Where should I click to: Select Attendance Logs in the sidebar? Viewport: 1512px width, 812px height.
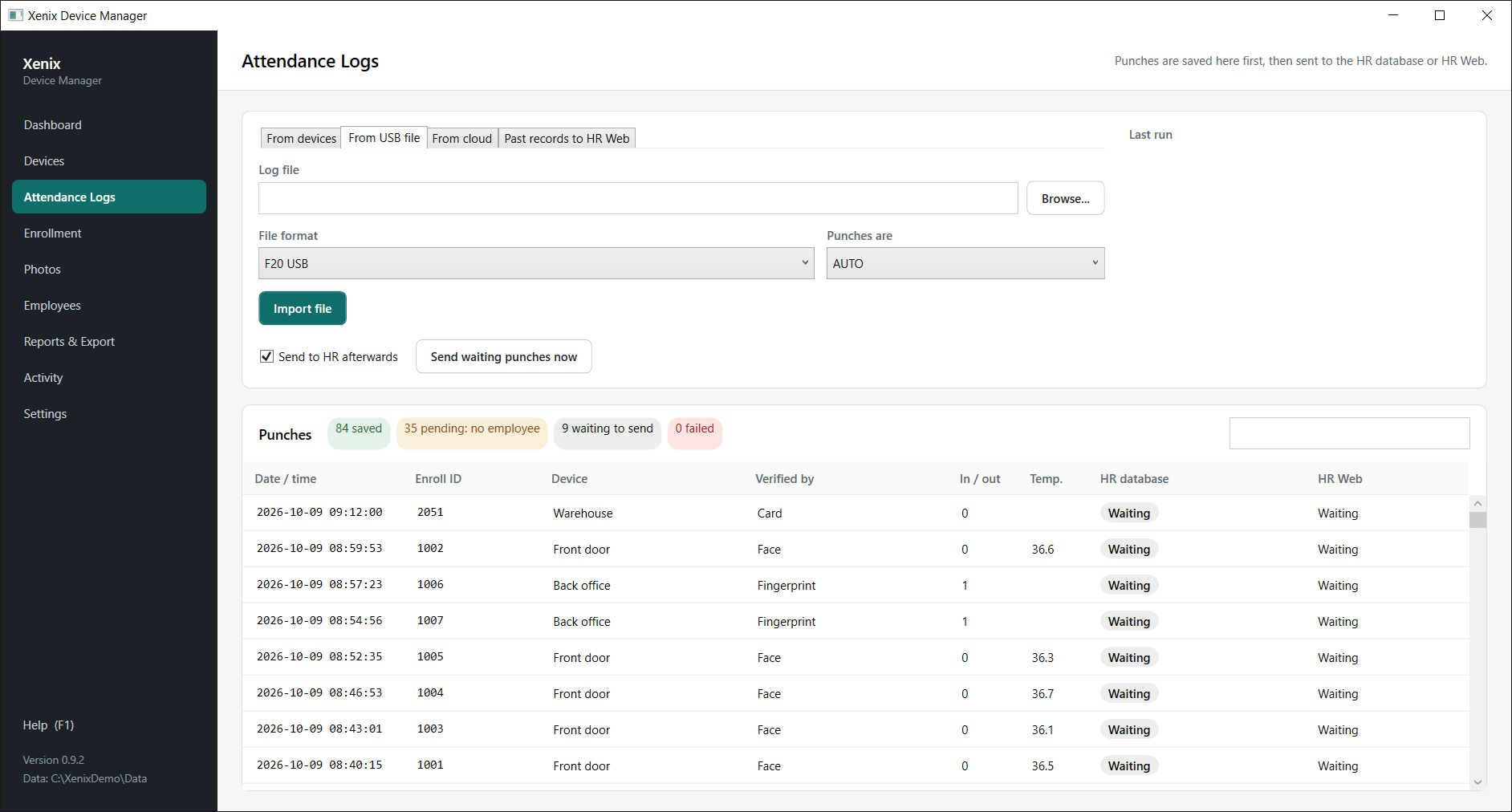tap(109, 197)
